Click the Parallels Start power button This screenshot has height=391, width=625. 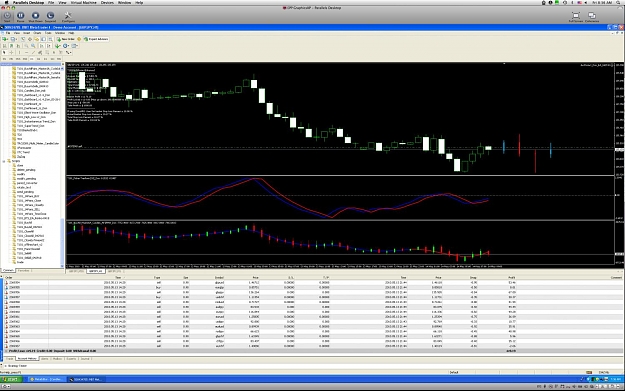pyautogui.click(x=7, y=16)
